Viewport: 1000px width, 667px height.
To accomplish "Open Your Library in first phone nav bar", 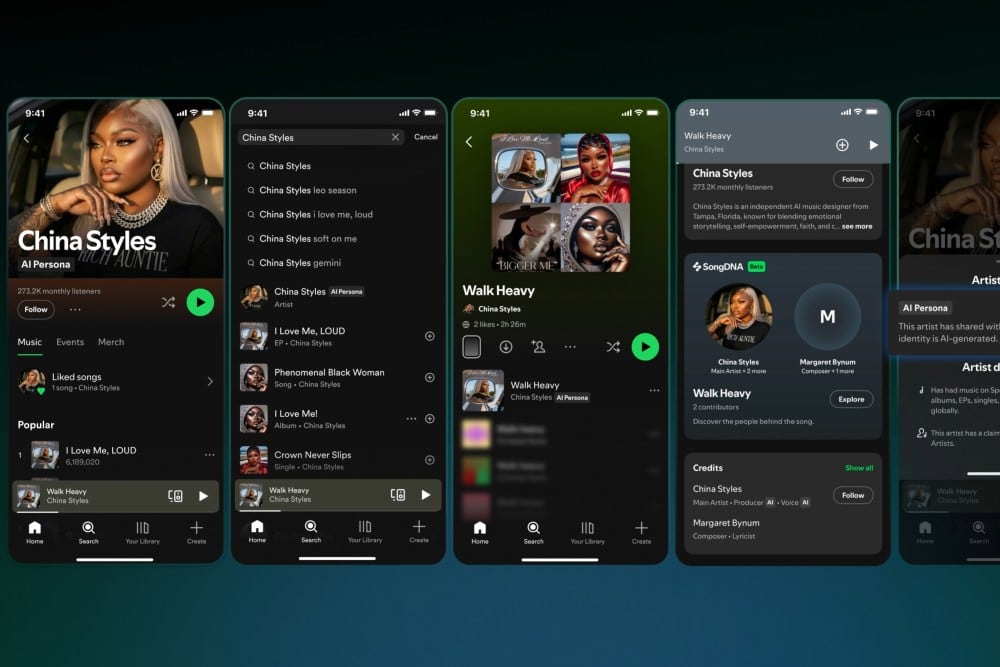I will [x=143, y=532].
